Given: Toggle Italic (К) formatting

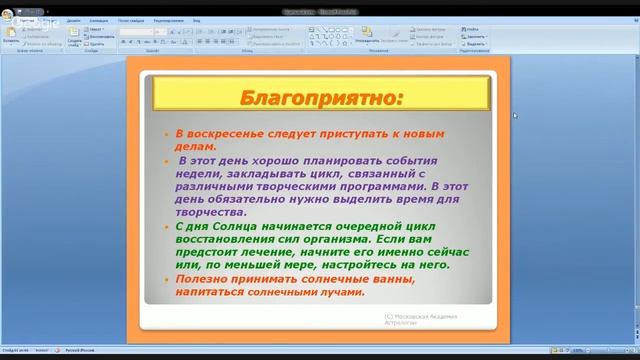Looking at the screenshot, I should coord(131,42).
